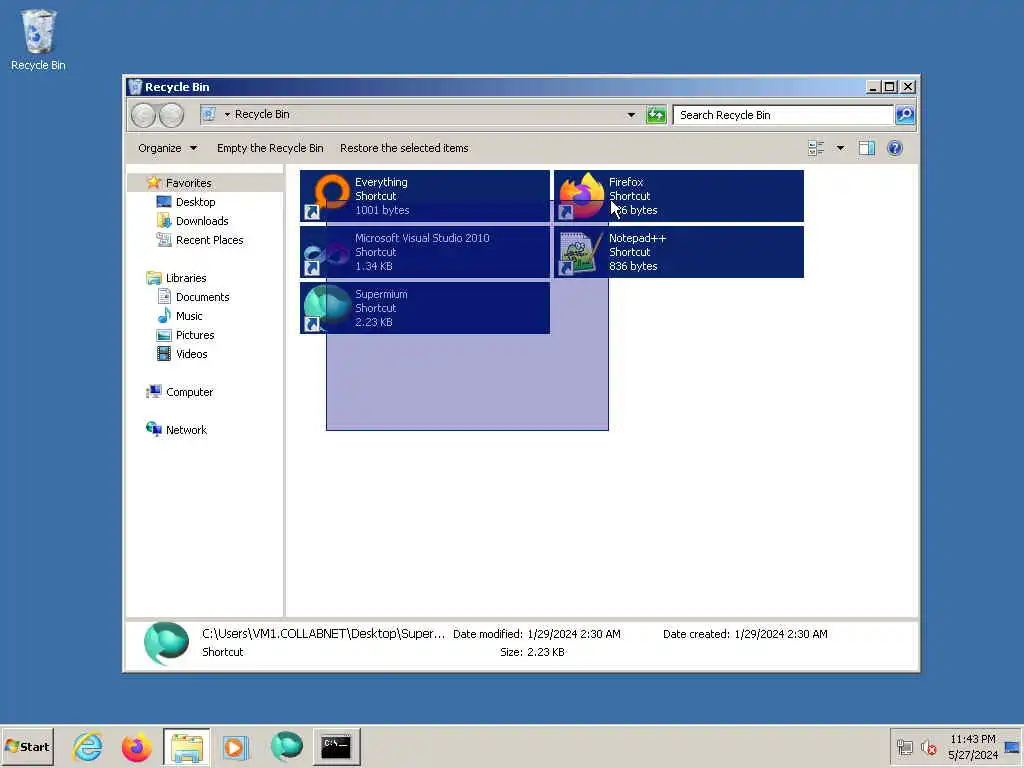Click the '2.23 KB' size under Supermium in the file list
Screen dimensions: 1024x768
click(x=374, y=323)
